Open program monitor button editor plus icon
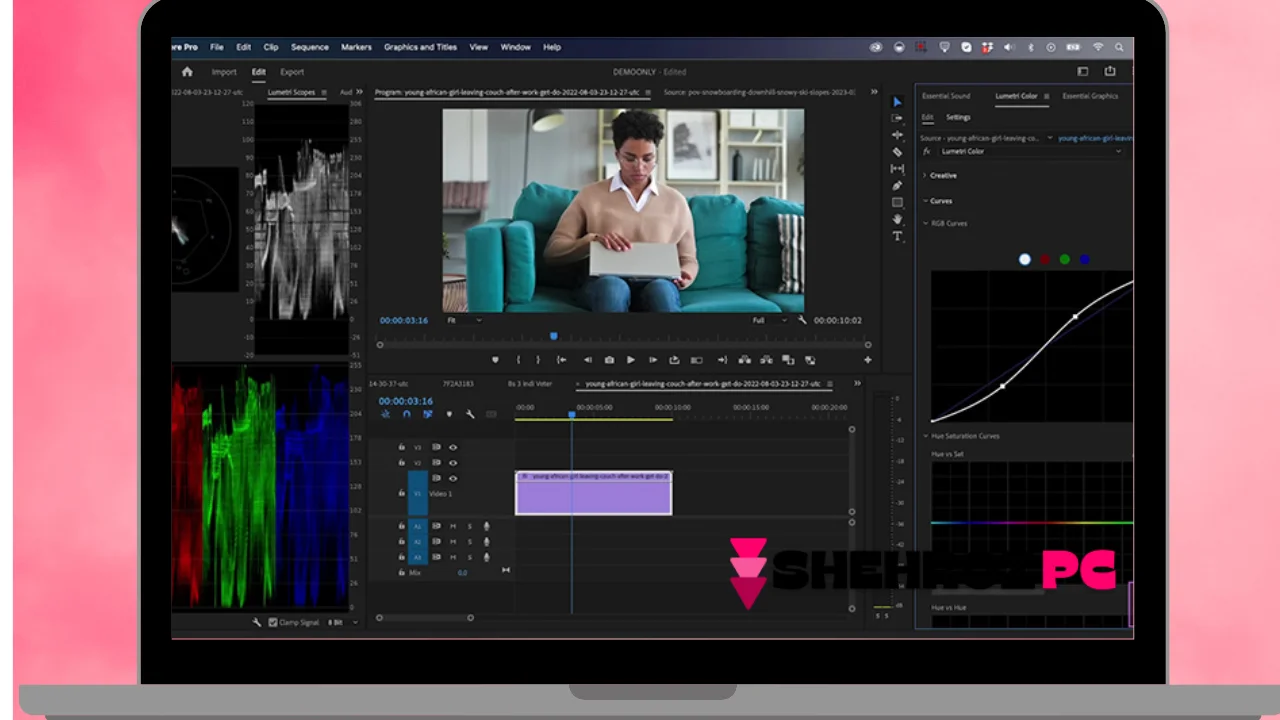This screenshot has width=1280, height=720. coord(867,360)
